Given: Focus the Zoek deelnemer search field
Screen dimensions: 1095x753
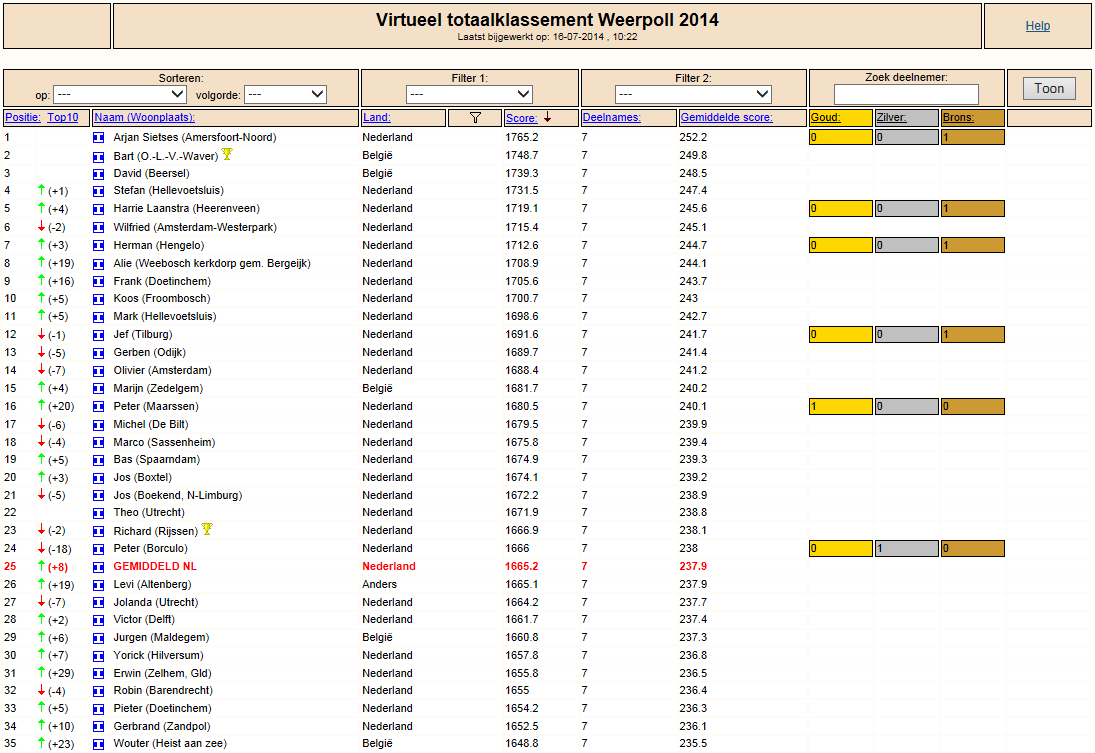Looking at the screenshot, I should coord(906,94).
